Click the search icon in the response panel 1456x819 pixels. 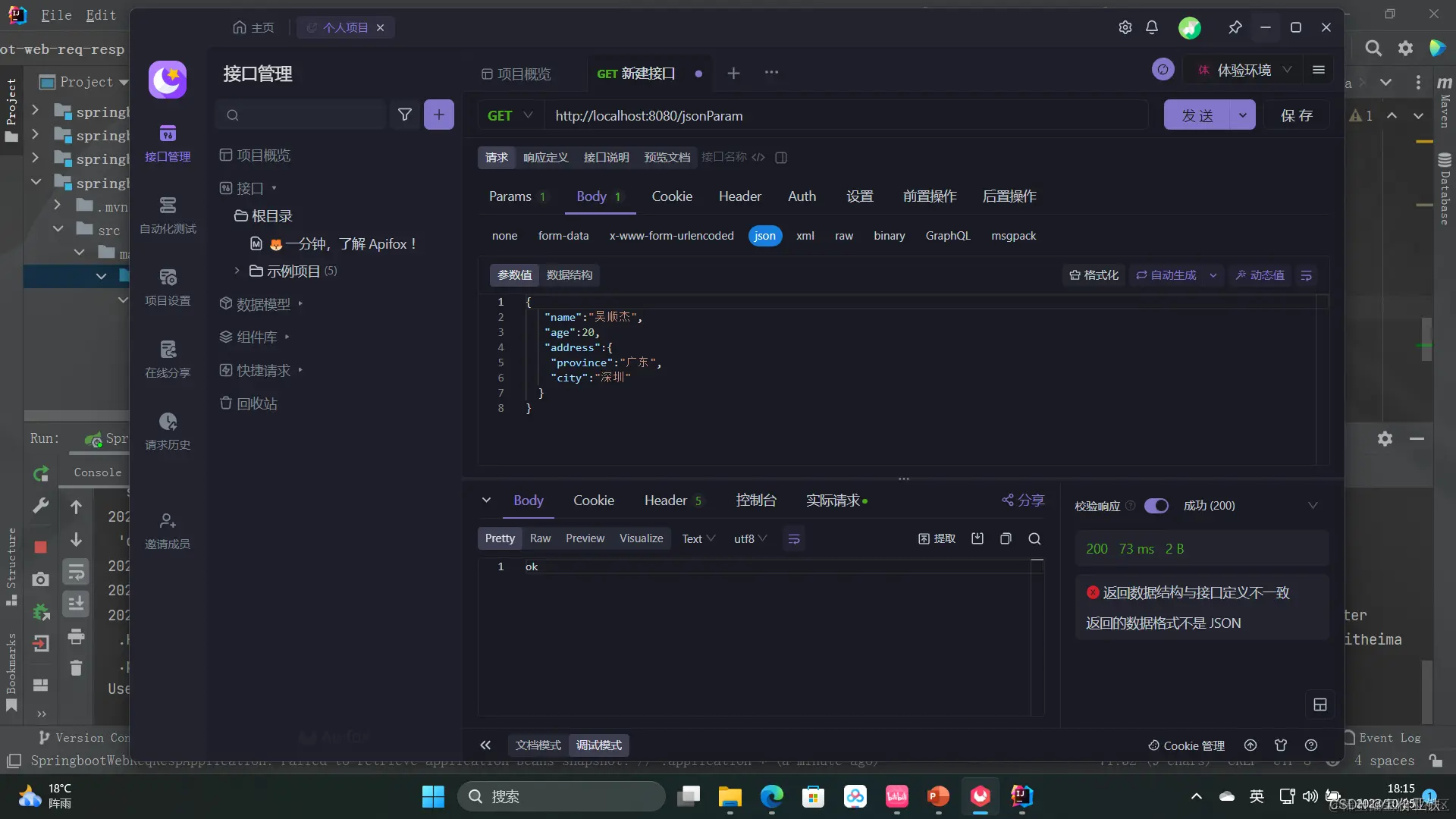tap(1034, 538)
